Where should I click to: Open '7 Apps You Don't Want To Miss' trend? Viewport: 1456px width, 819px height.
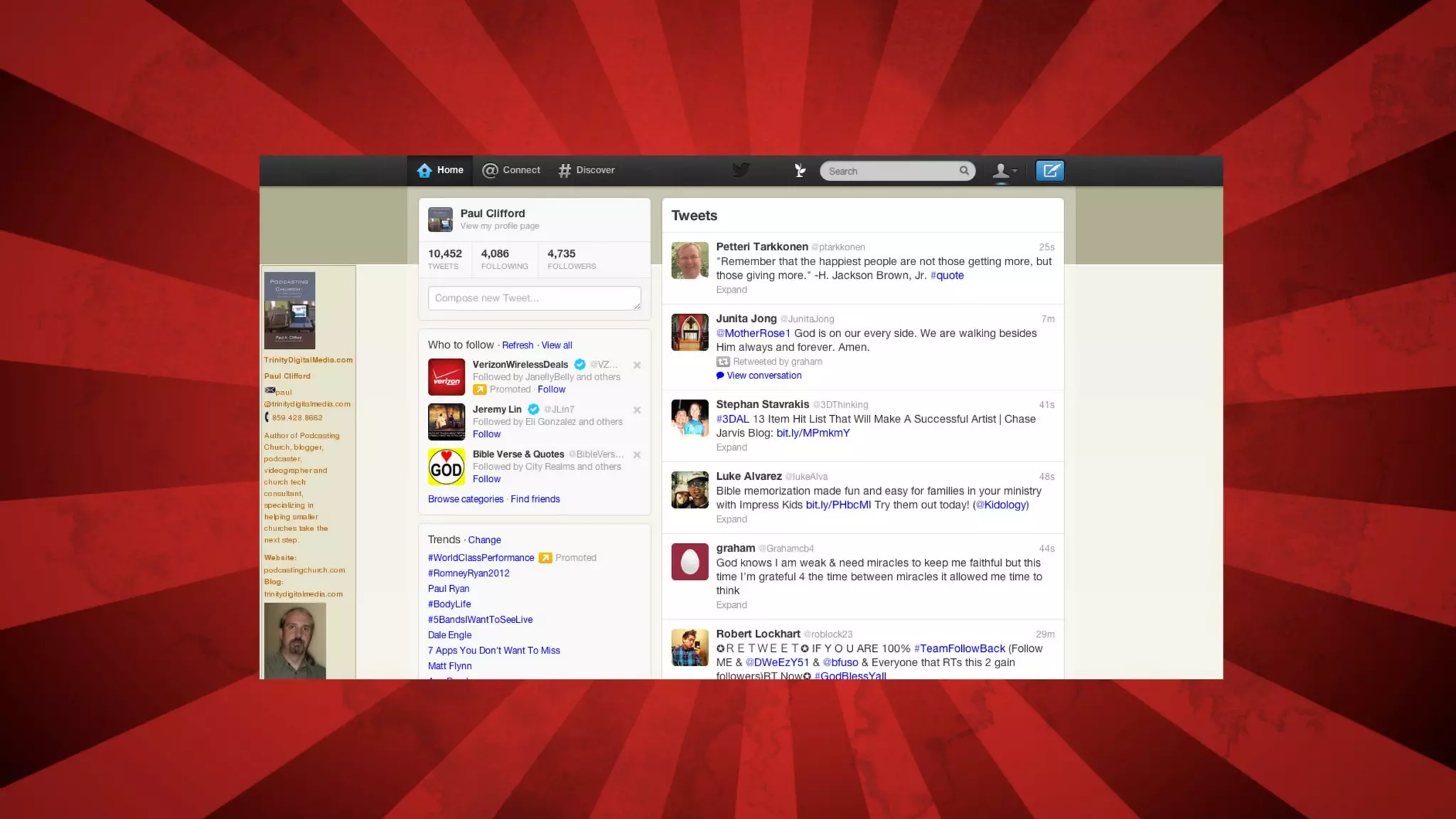tap(494, 651)
